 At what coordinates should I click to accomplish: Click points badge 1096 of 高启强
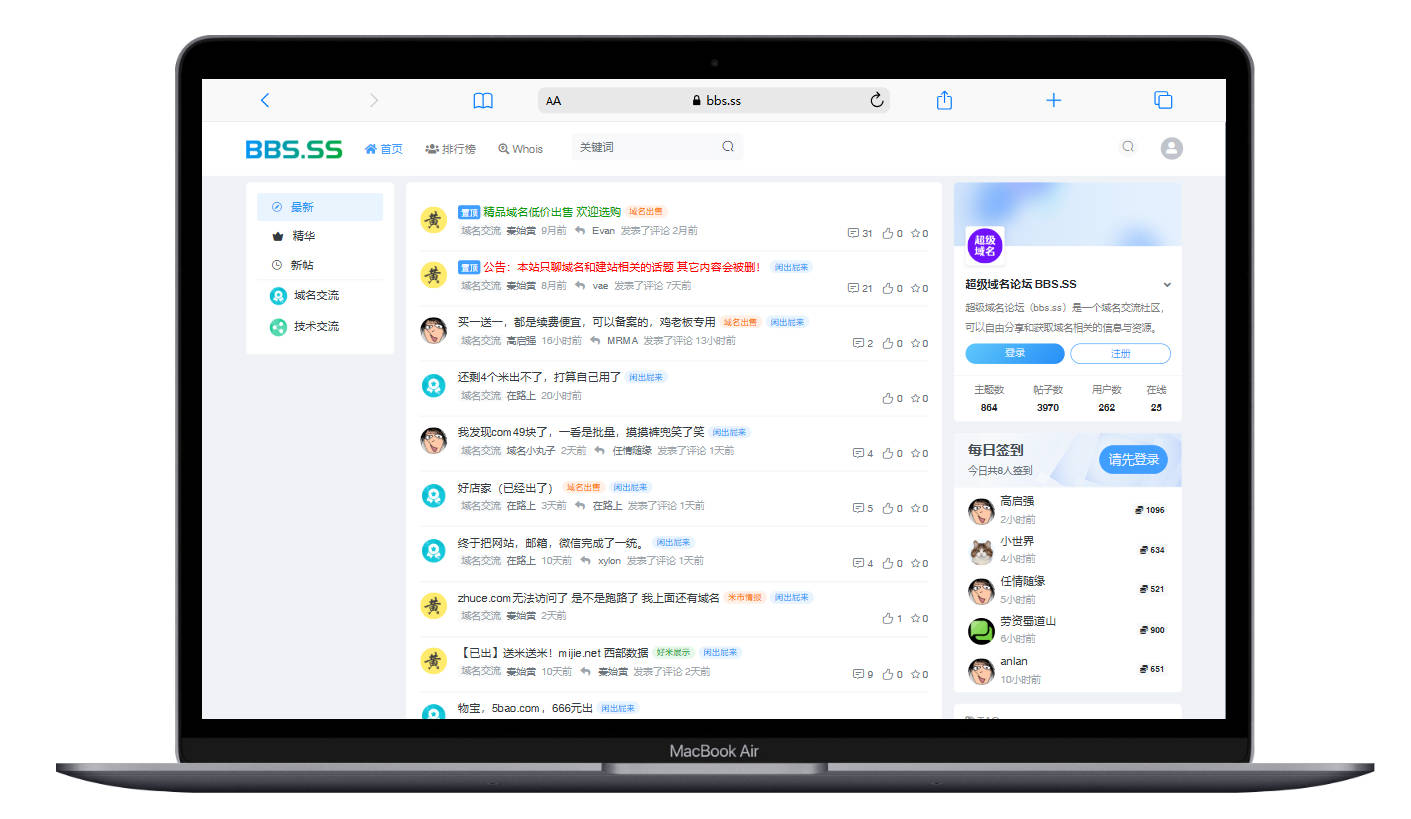(x=1151, y=510)
